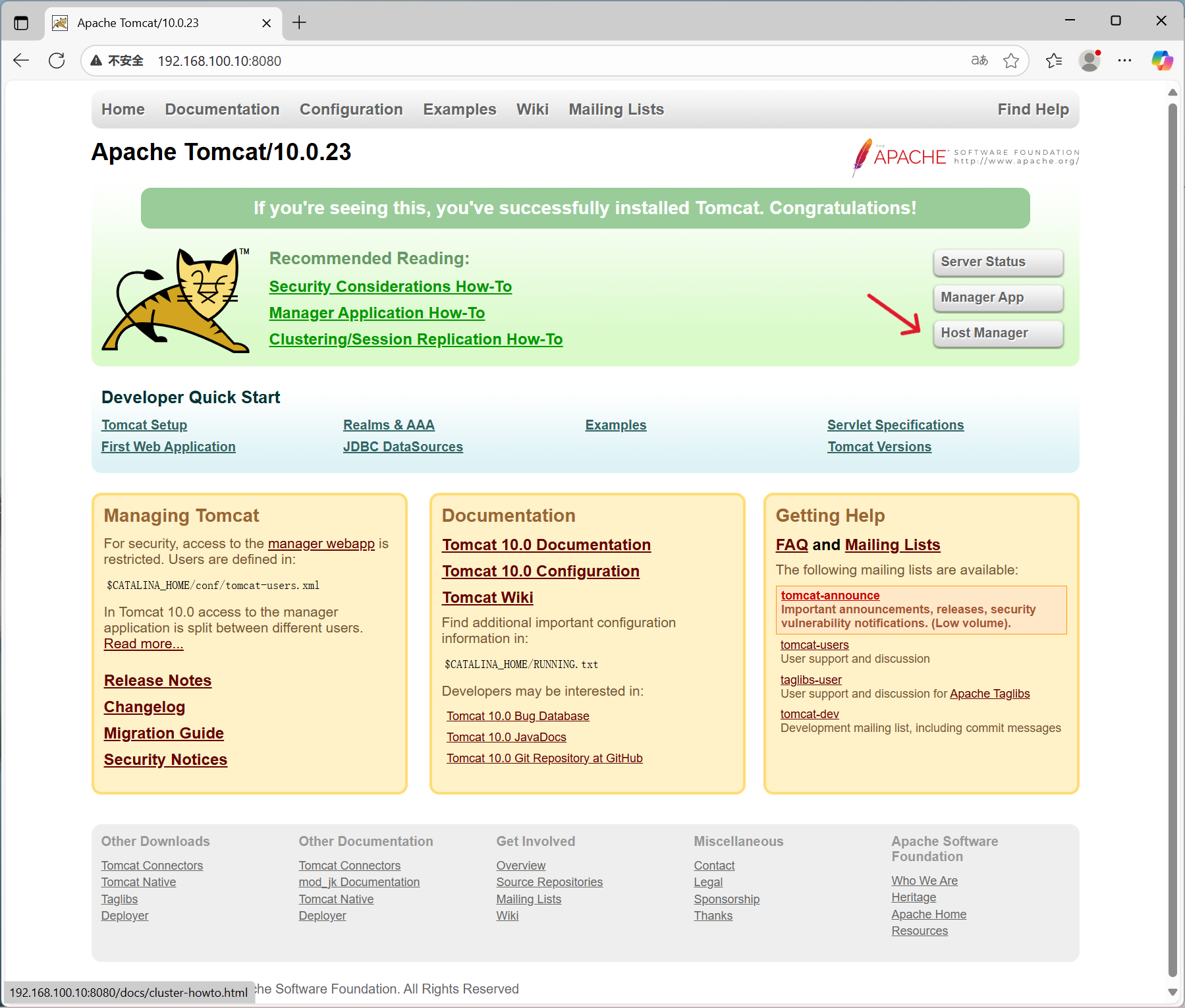This screenshot has width=1185, height=1008.
Task: Click Find Help in the nav bar
Action: [x=1033, y=109]
